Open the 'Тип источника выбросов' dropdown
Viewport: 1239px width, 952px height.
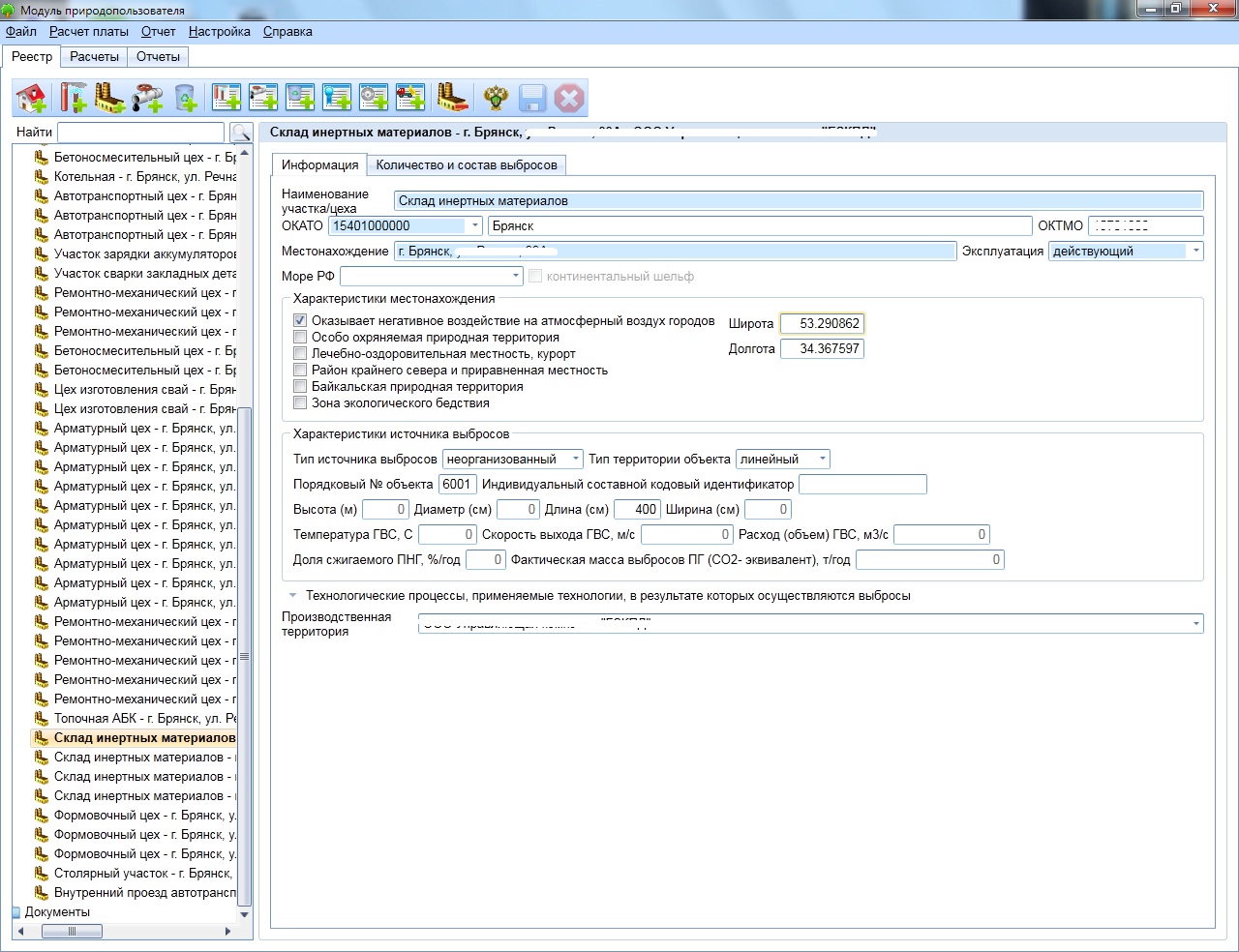coord(576,460)
